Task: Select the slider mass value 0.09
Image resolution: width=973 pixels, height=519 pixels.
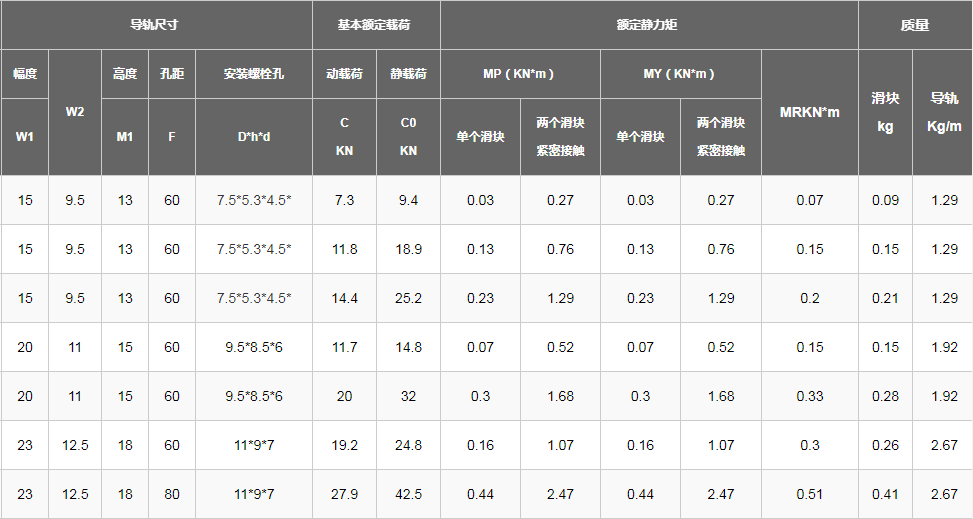Action: 885,200
